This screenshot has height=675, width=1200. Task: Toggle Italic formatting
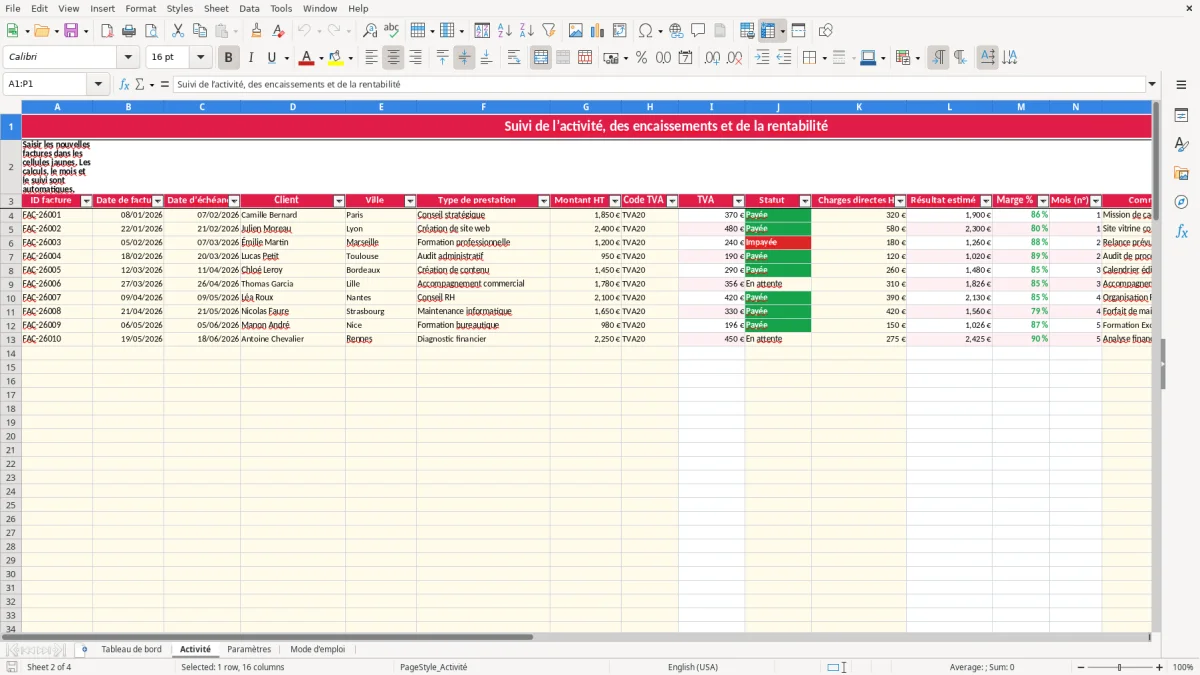tap(250, 58)
